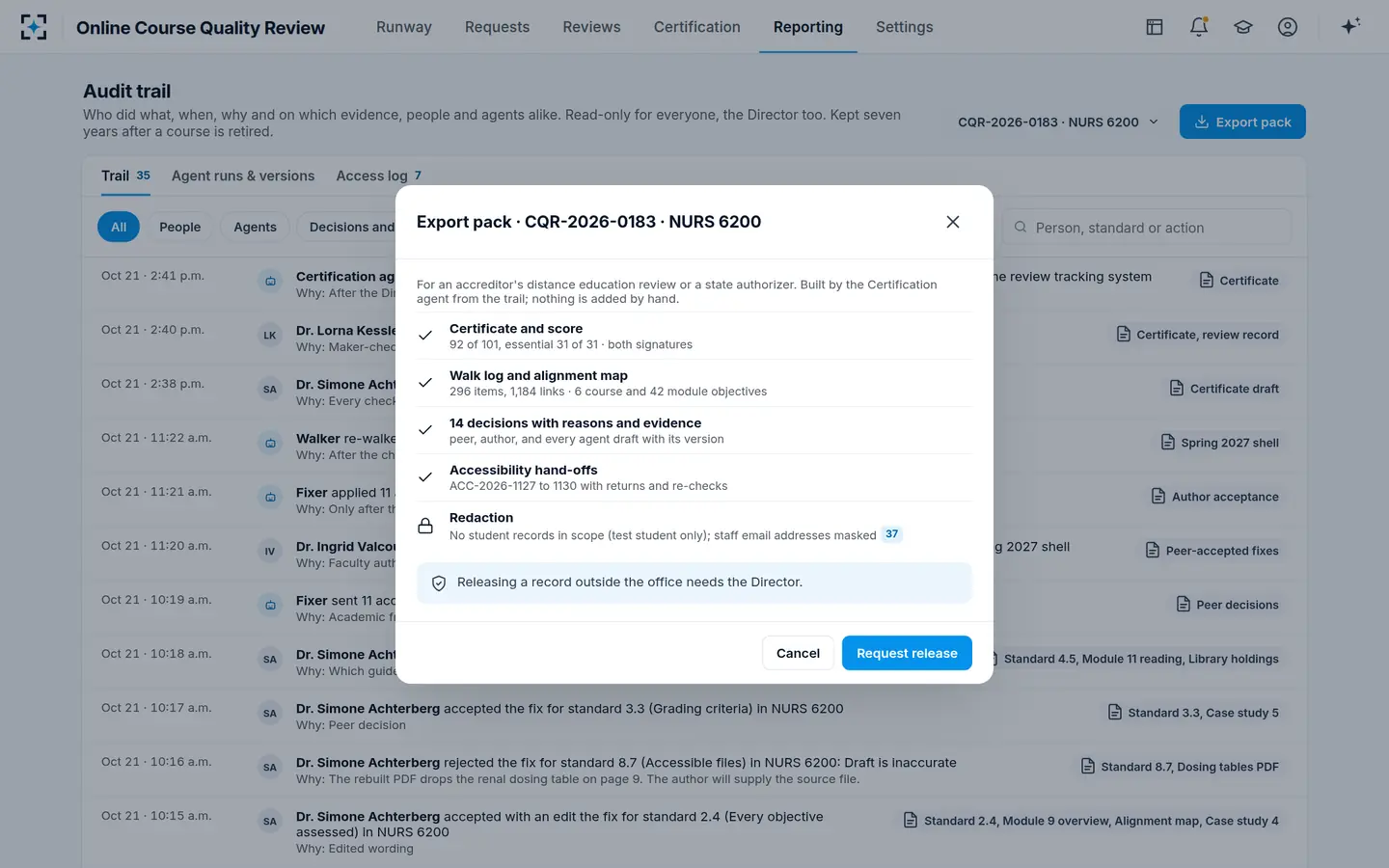Open the Certificate draft evidence link
Viewport: 1389px width, 868px height.
click(x=1224, y=389)
